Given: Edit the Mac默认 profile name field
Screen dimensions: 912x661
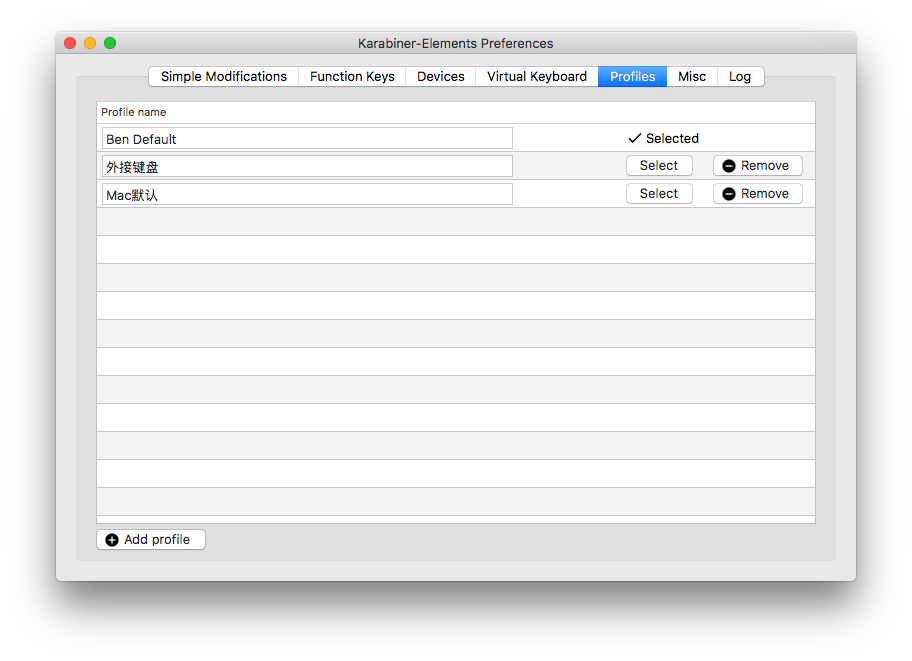Looking at the screenshot, I should click(307, 194).
